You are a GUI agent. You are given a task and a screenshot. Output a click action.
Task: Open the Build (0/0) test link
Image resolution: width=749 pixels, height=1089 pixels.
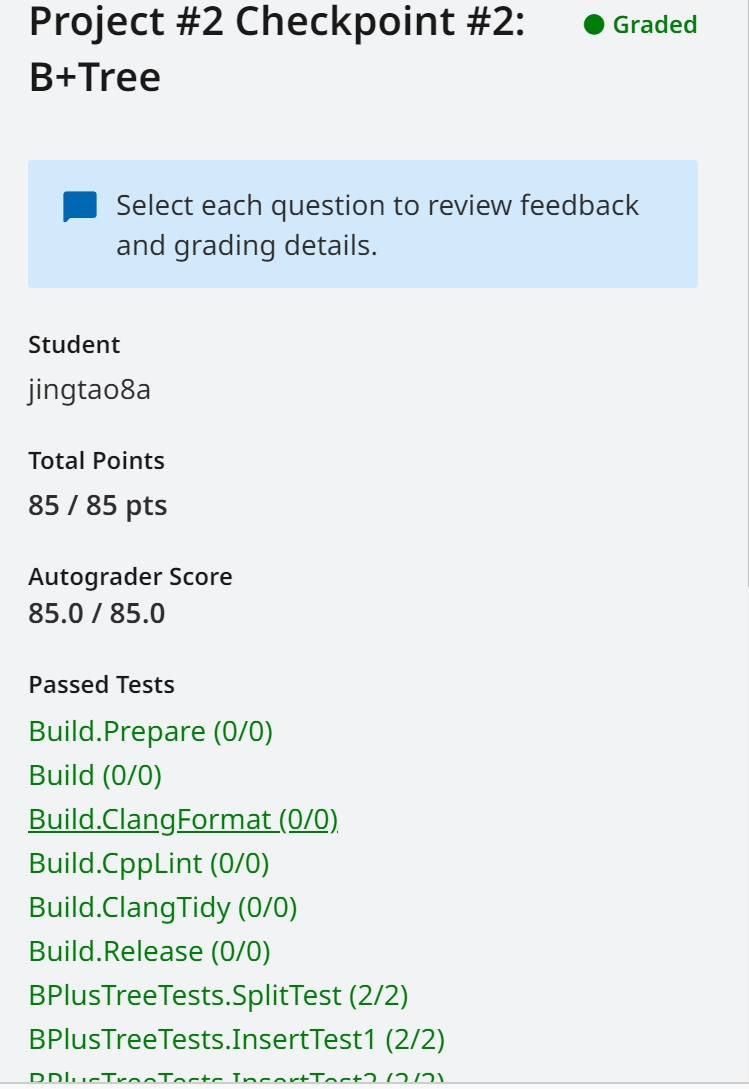click(x=95, y=775)
